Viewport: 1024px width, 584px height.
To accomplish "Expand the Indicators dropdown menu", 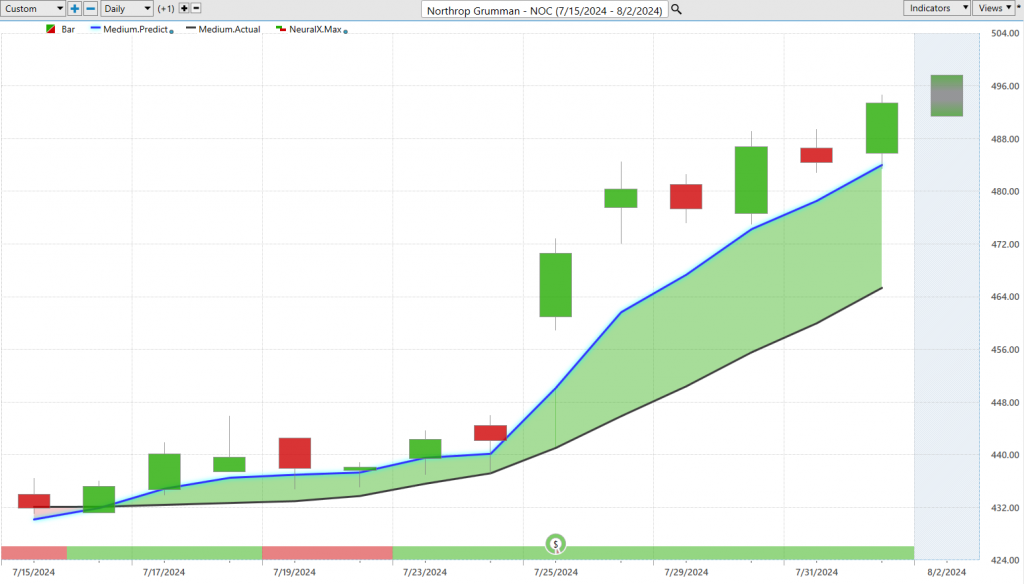I will 937,8.
